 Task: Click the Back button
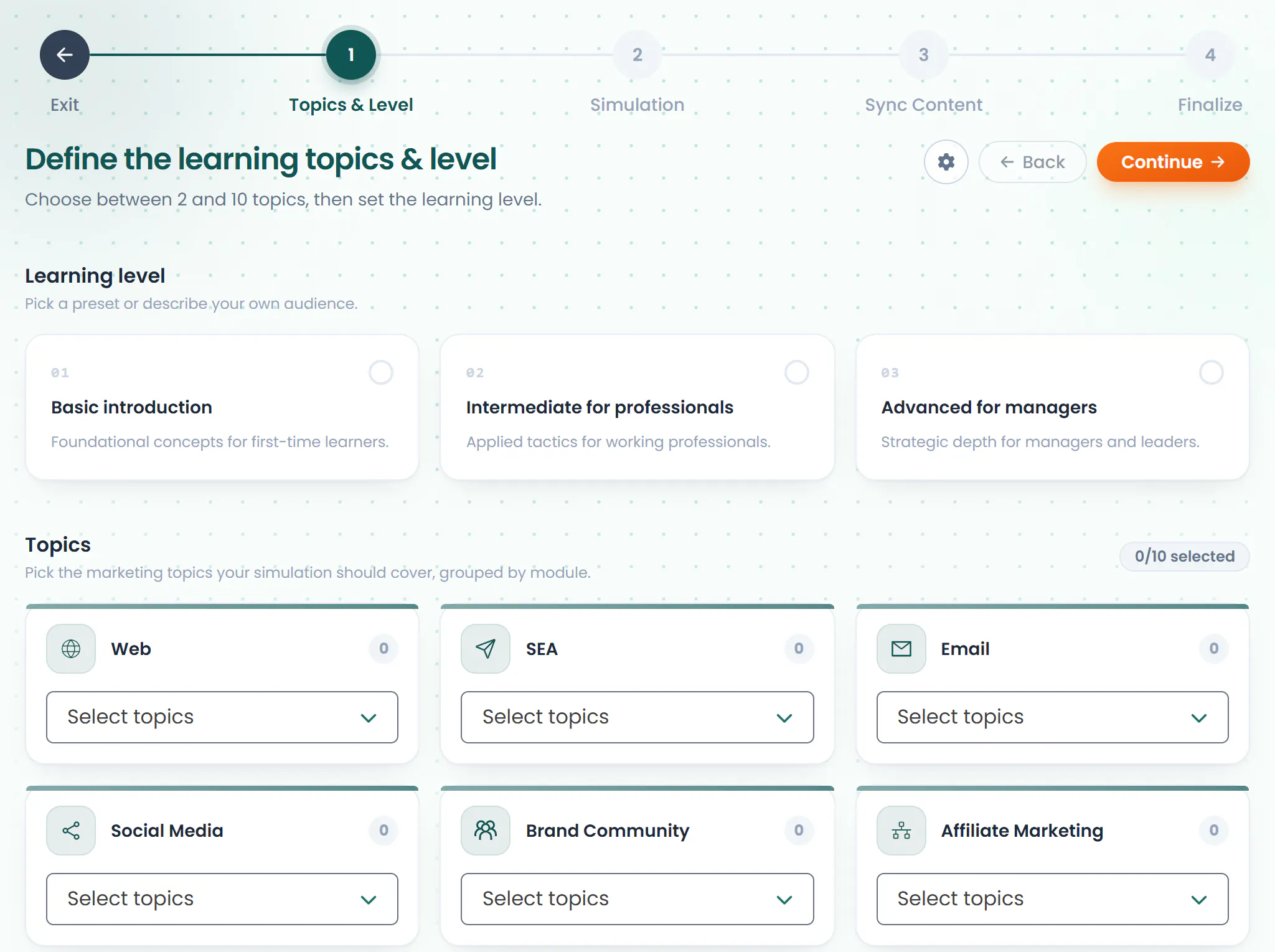pos(1032,162)
